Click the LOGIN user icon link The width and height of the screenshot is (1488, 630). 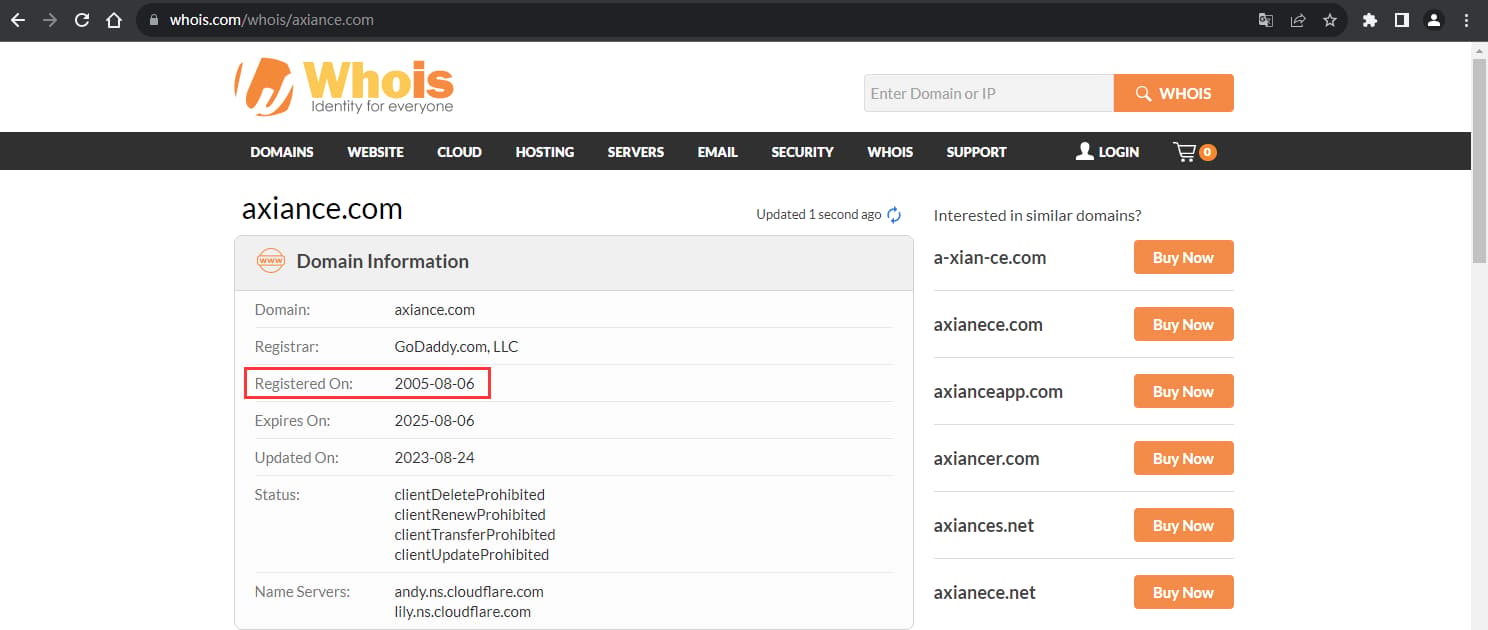(1107, 152)
